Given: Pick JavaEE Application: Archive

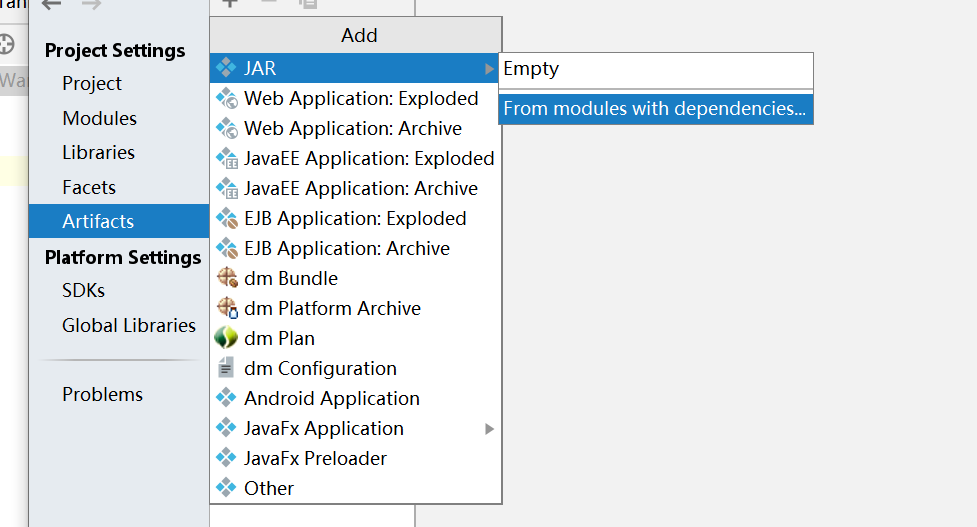Looking at the screenshot, I should pyautogui.click(x=355, y=188).
